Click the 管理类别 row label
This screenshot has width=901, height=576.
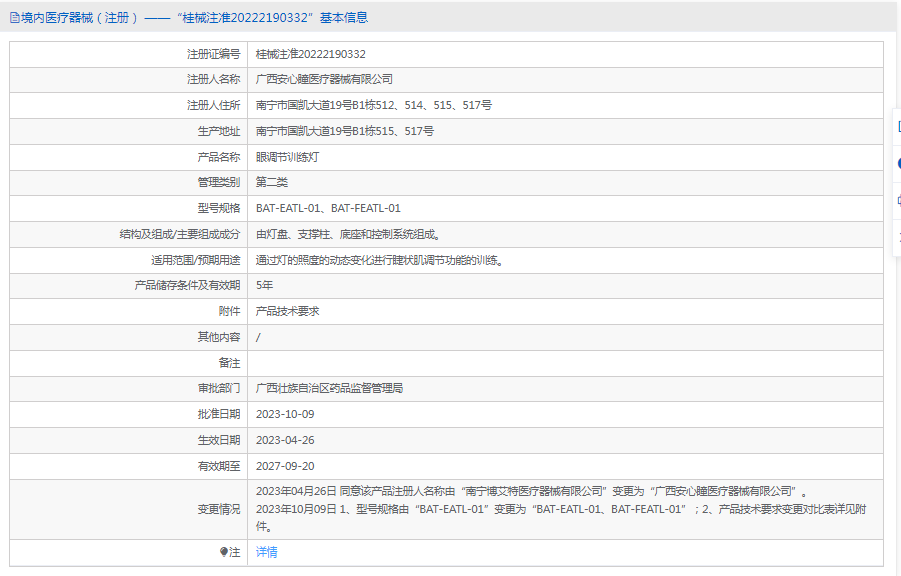(218, 182)
